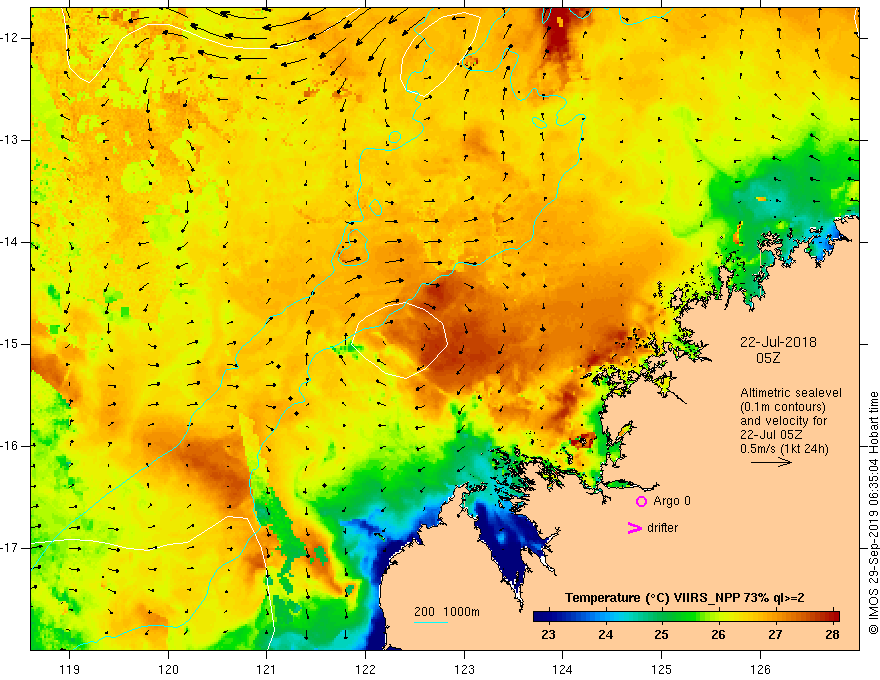Click longitude axis label 123

pos(464,669)
